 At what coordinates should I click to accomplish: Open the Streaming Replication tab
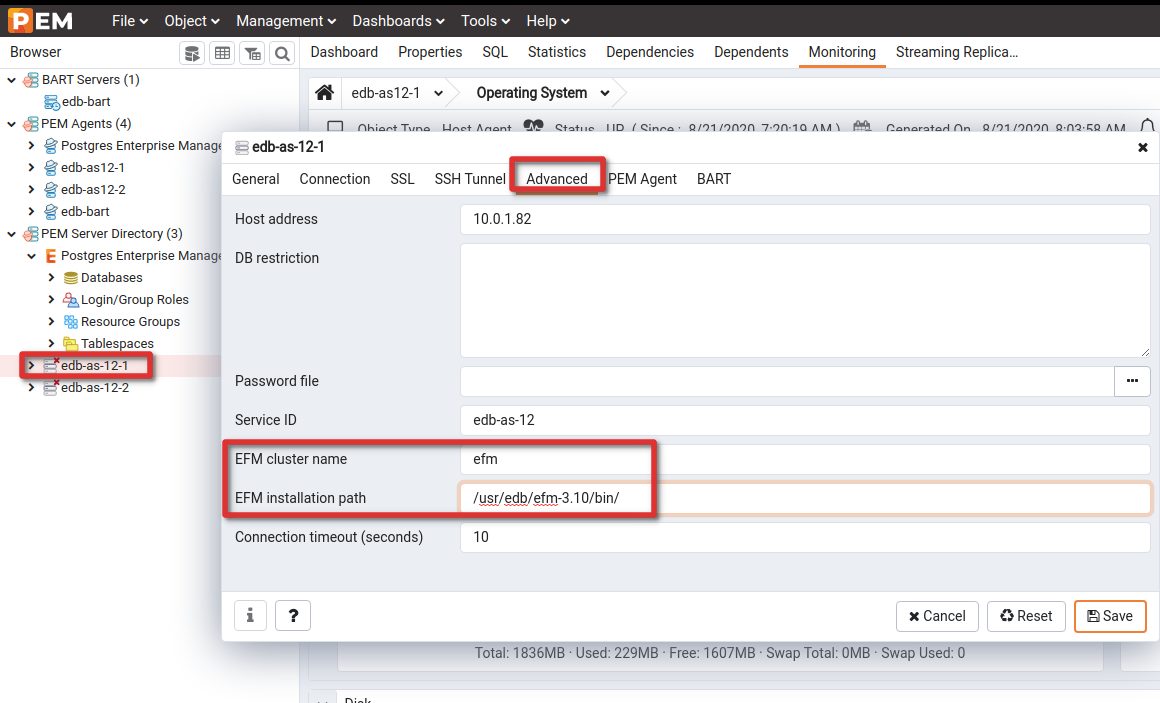(957, 52)
